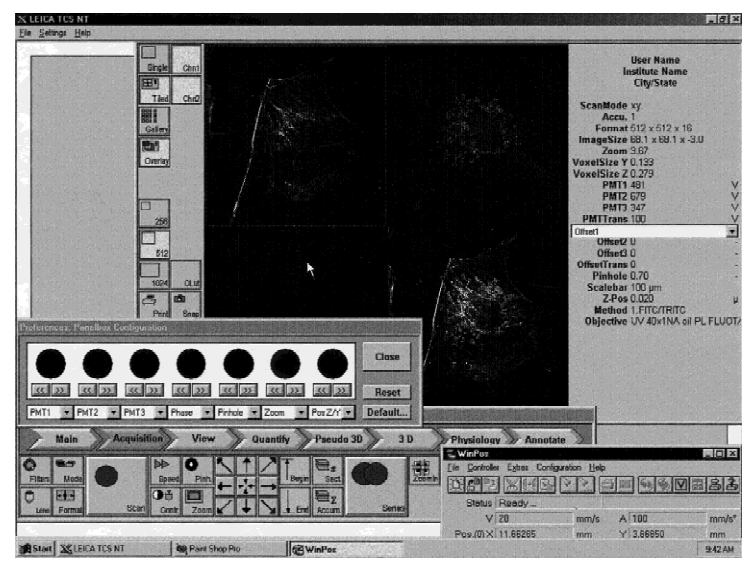
Task: Click the Series acquisition icon
Action: click(376, 485)
